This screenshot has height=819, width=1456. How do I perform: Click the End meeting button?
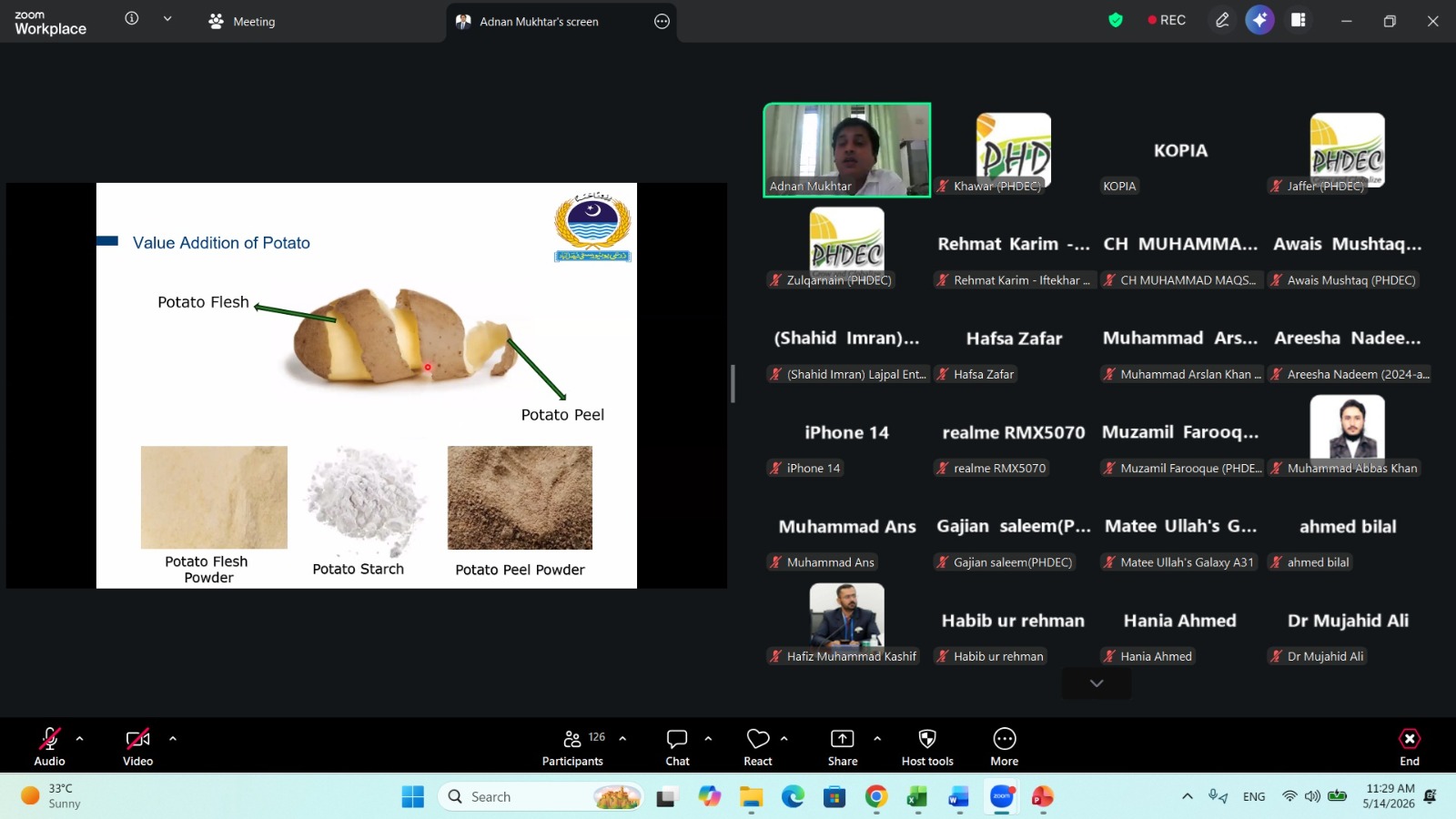tap(1410, 747)
